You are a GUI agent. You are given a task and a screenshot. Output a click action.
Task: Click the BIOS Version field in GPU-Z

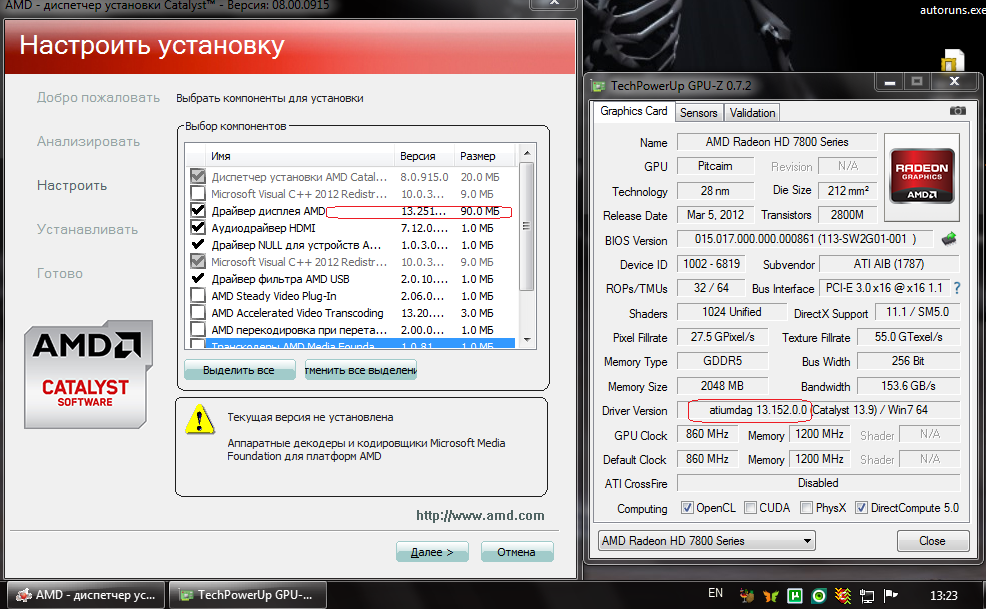[806, 239]
